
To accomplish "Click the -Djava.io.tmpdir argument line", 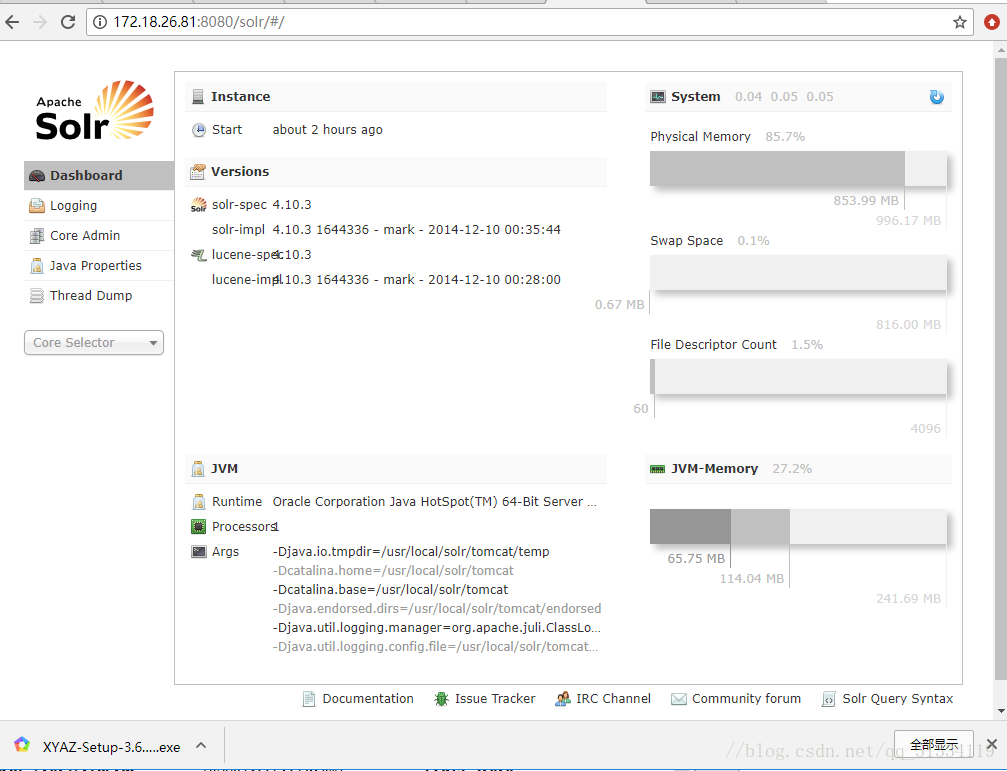I will click(x=411, y=552).
